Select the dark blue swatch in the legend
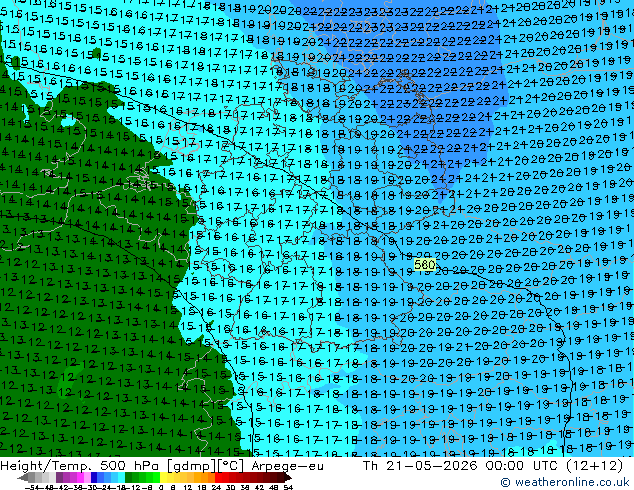634x490 pixels. coord(94,477)
